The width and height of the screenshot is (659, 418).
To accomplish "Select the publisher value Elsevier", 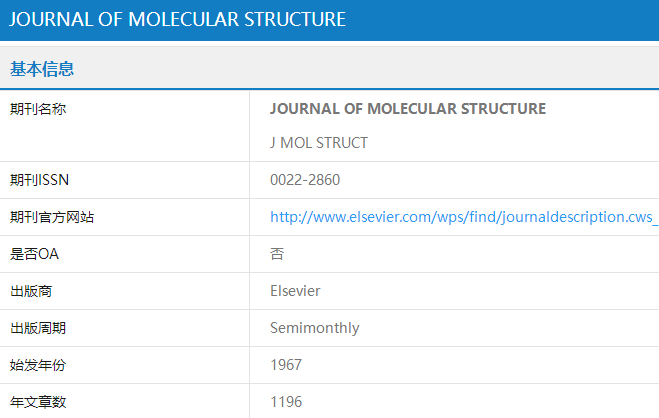I will (x=295, y=291).
